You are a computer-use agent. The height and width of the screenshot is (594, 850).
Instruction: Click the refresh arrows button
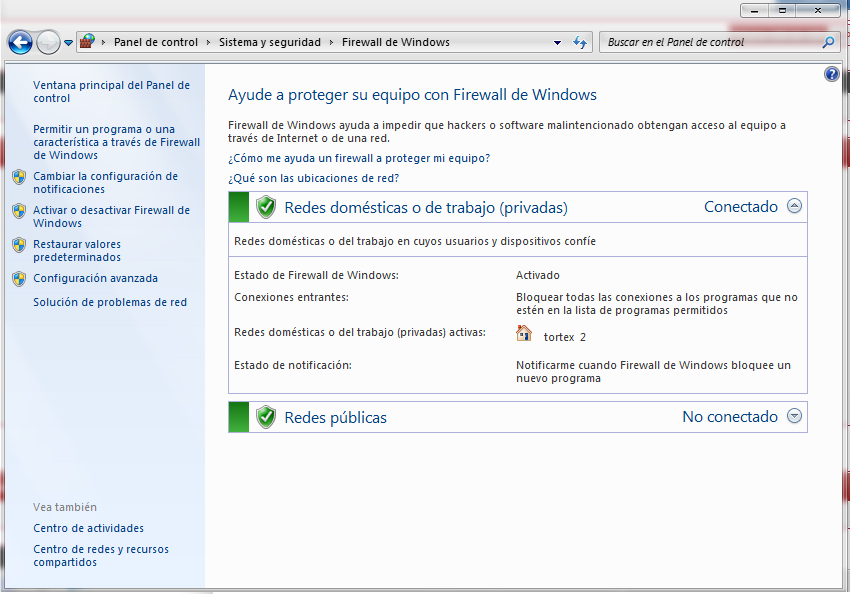point(579,42)
